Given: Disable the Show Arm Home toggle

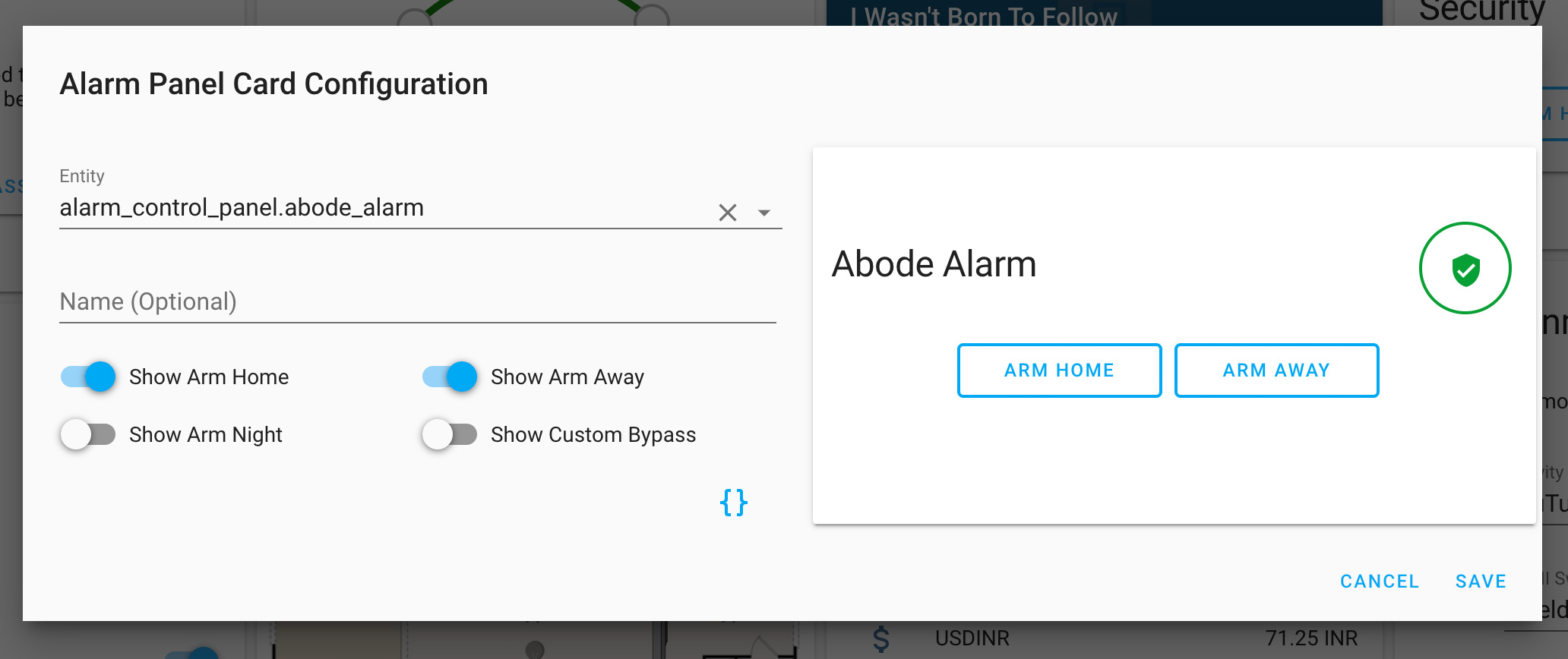Looking at the screenshot, I should [x=88, y=377].
